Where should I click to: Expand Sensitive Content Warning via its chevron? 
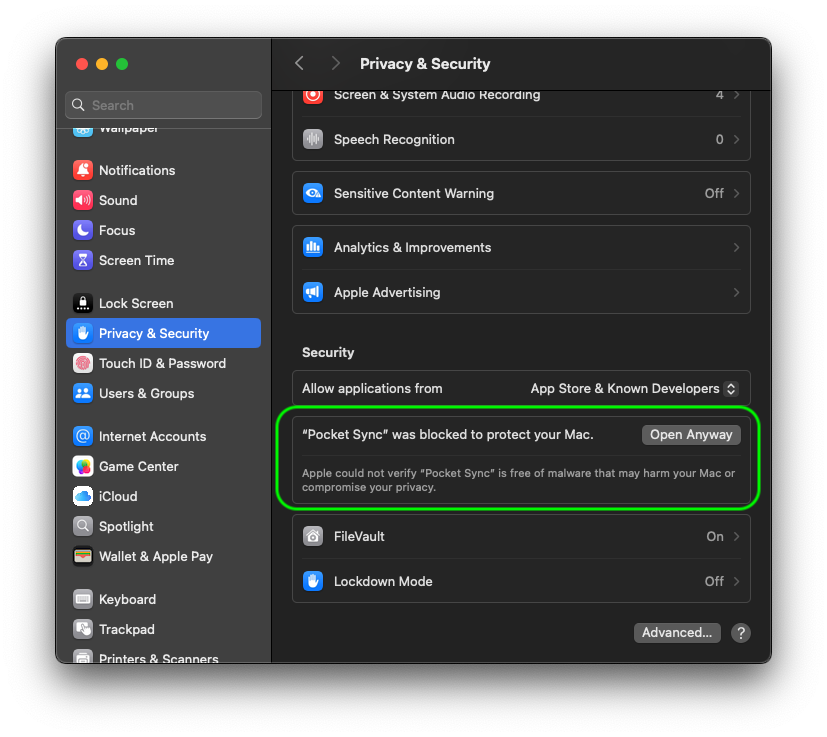[x=736, y=194]
